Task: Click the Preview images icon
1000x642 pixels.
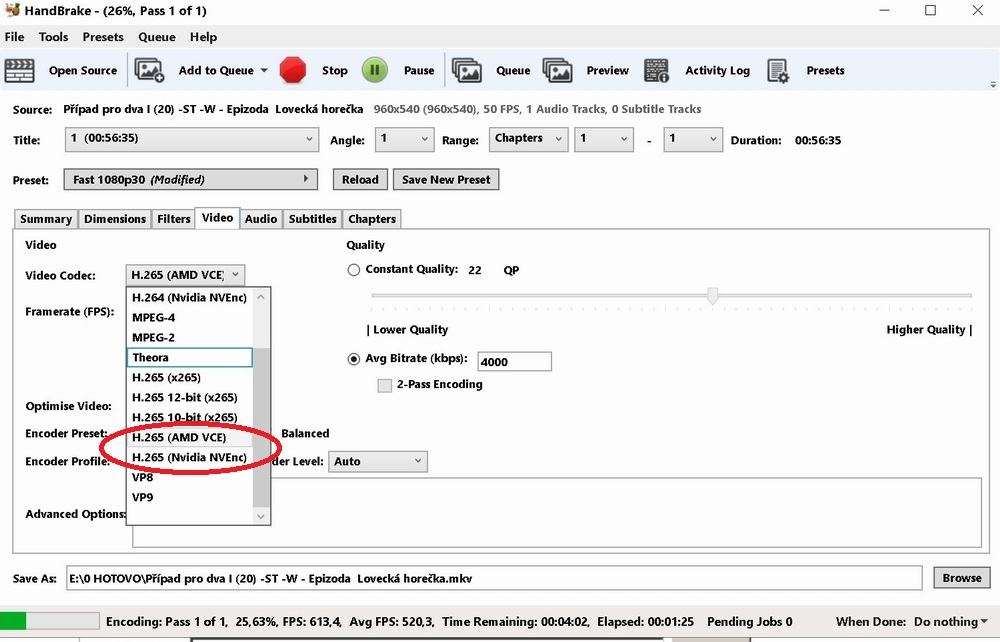Action: click(557, 70)
